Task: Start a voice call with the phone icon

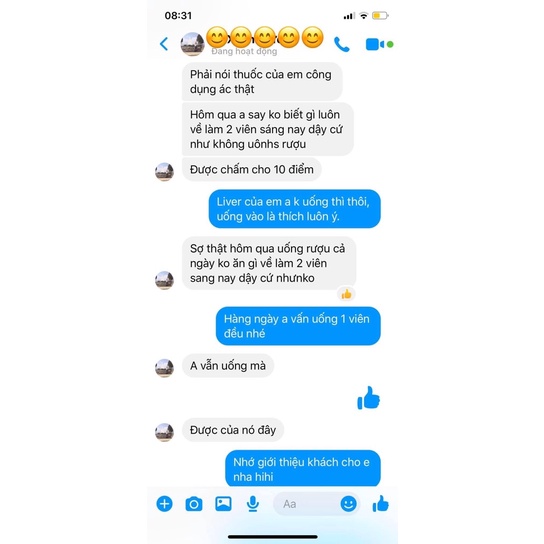Action: coord(341,44)
